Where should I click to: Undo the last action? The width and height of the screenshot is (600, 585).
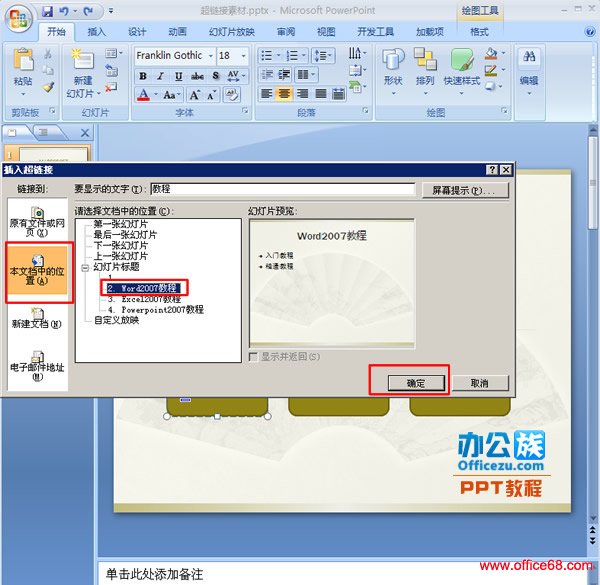point(64,11)
